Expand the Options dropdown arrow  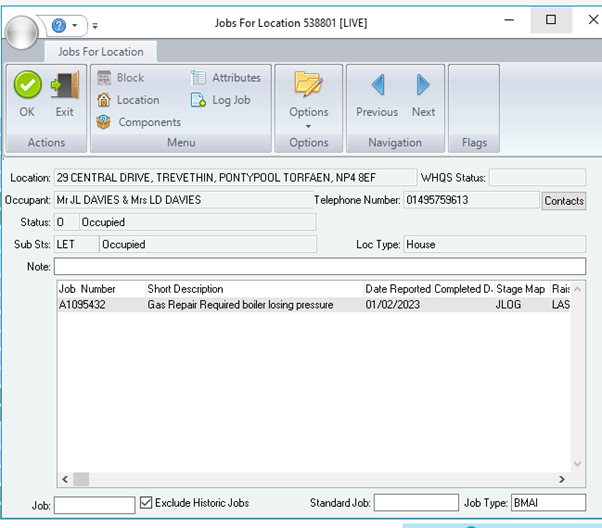click(308, 126)
